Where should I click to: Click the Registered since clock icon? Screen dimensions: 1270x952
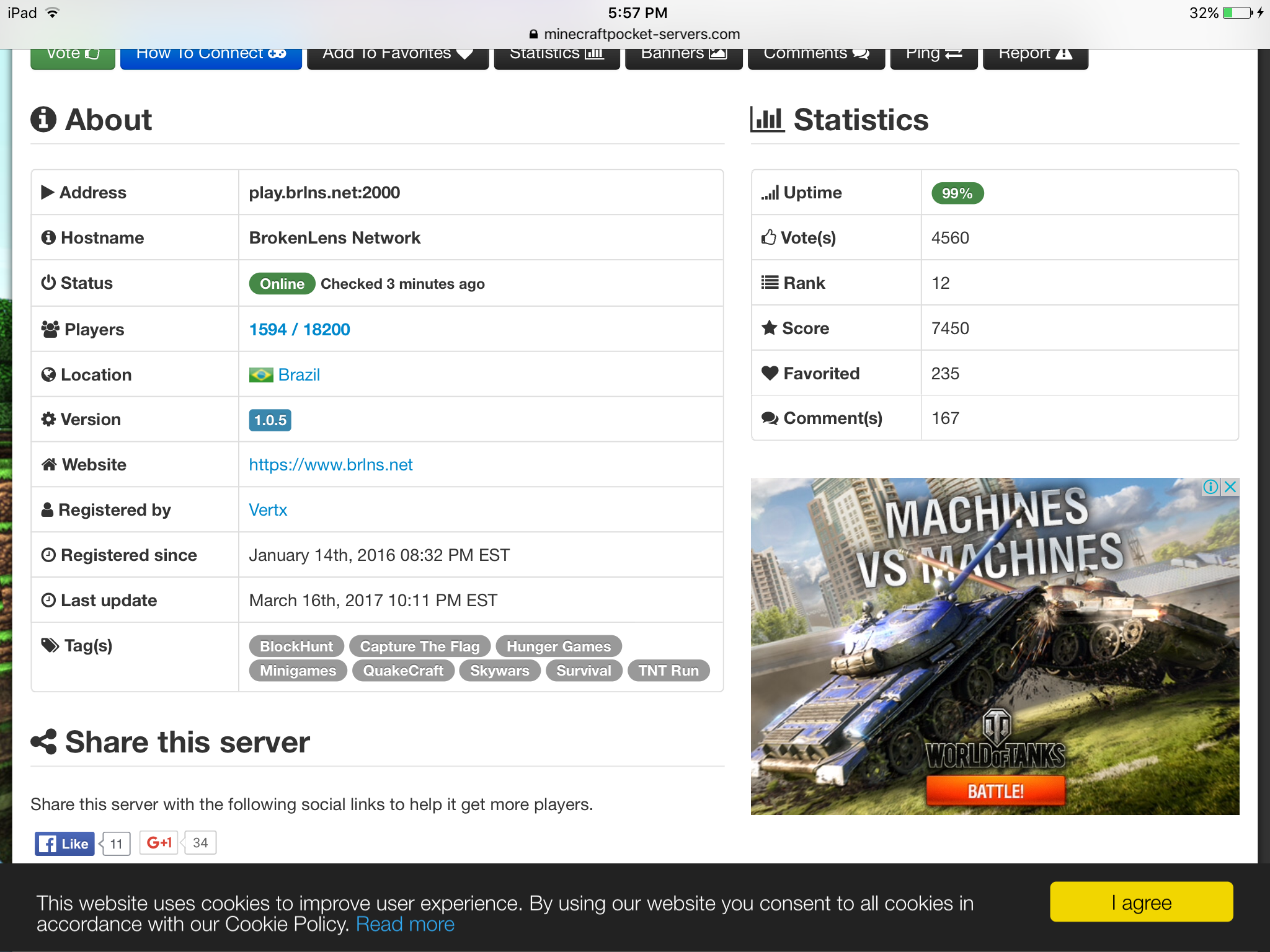tap(48, 555)
